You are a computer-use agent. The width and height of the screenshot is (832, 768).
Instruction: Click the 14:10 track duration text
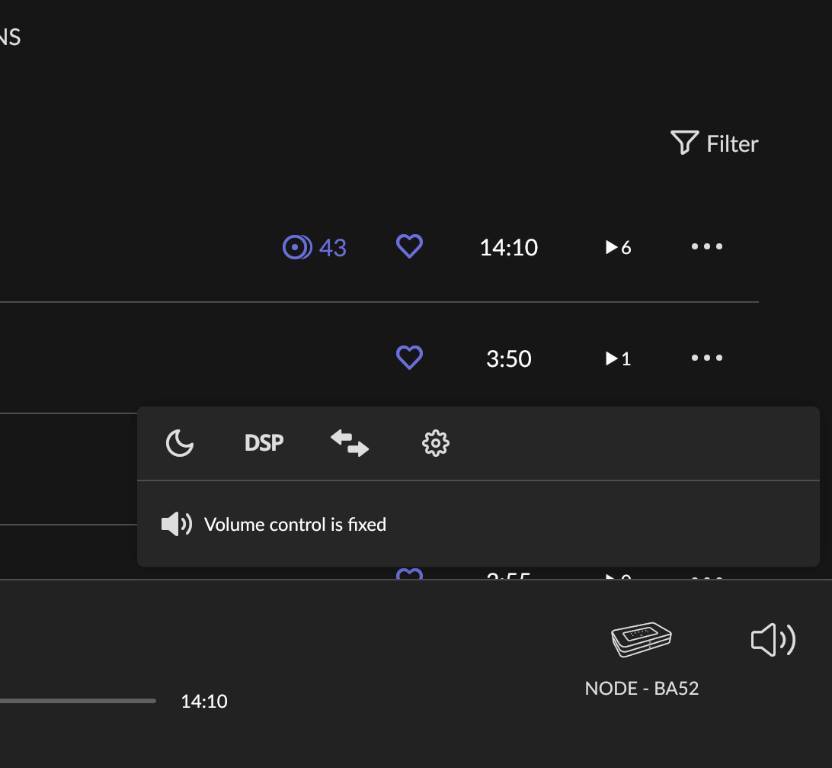pos(509,247)
